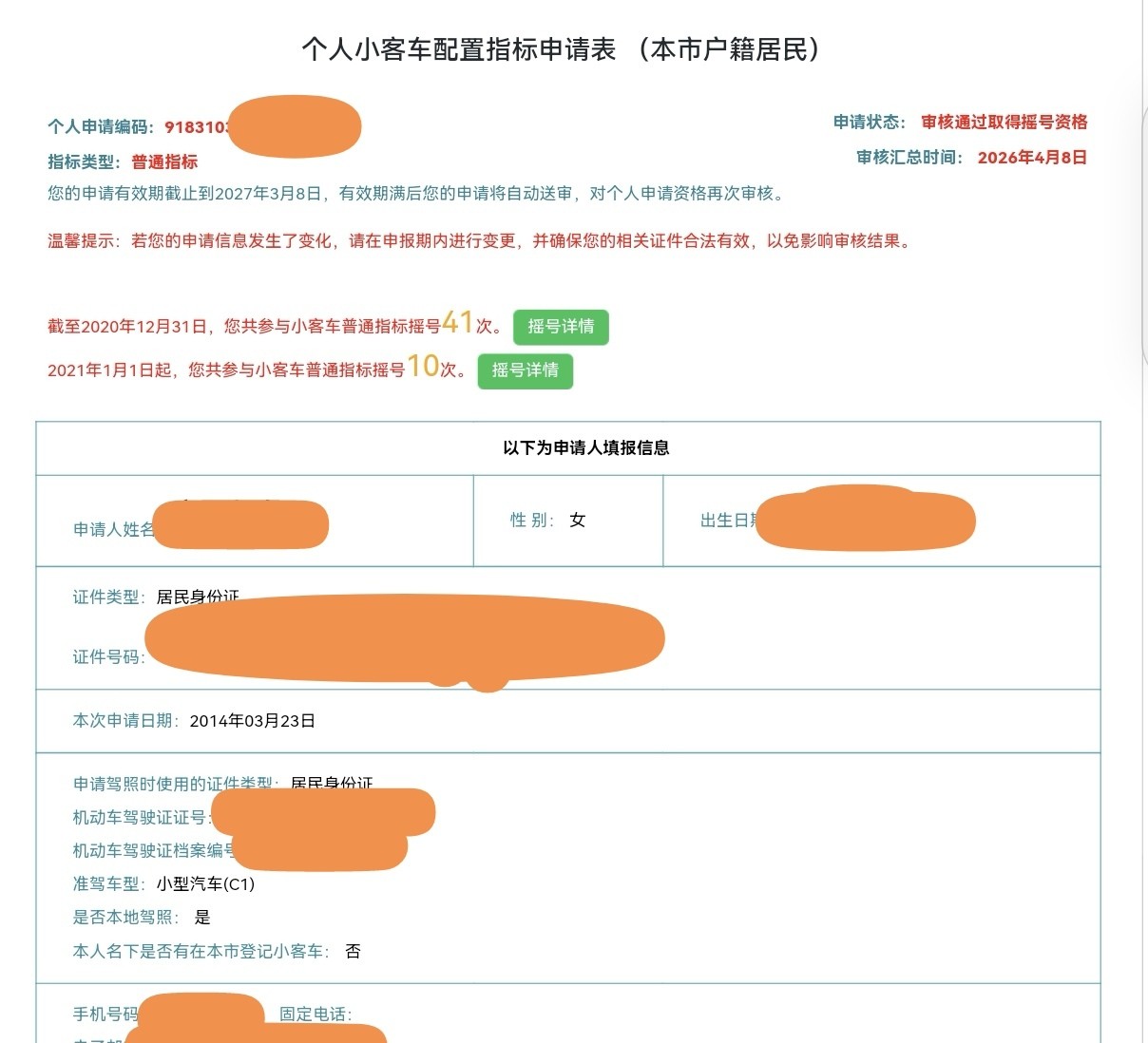Click the 2026年4月8日 review date
The width and height of the screenshot is (1148, 1043).
1032,158
